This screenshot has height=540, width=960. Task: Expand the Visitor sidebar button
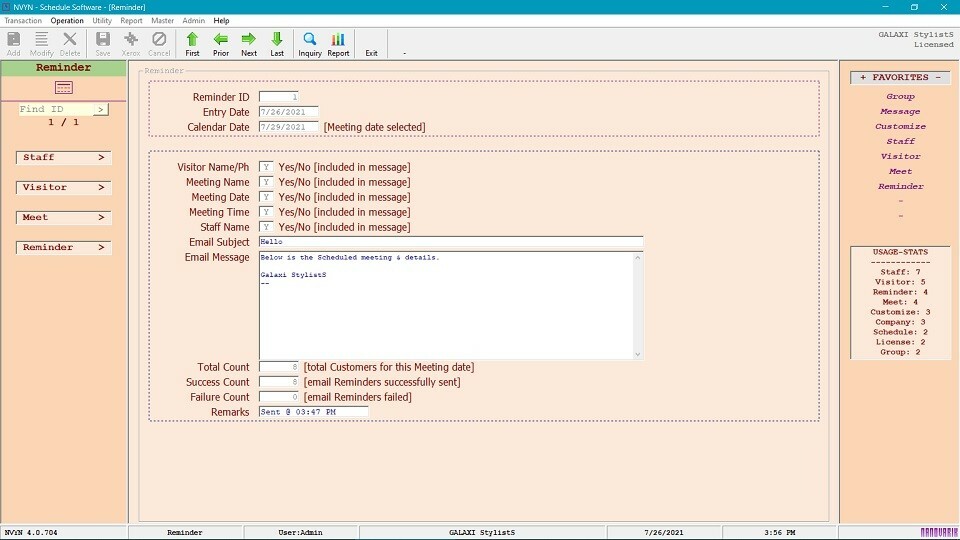point(64,187)
